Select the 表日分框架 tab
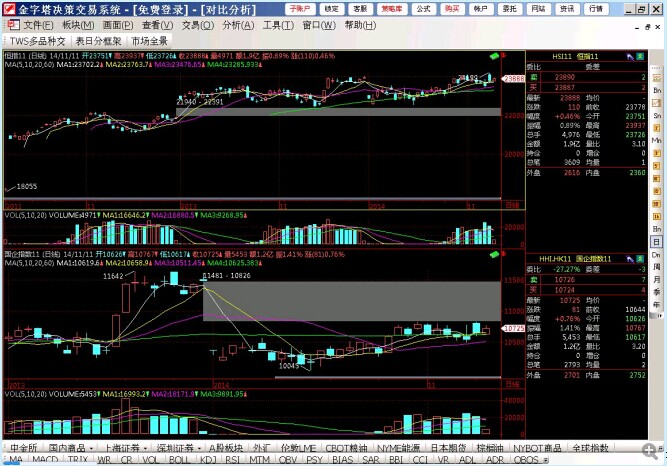This screenshot has width=667, height=466. point(98,41)
